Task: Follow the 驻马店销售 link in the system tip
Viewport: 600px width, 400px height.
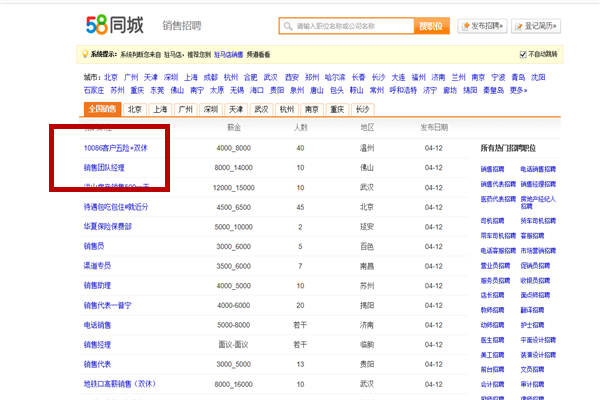Action: click(228, 55)
